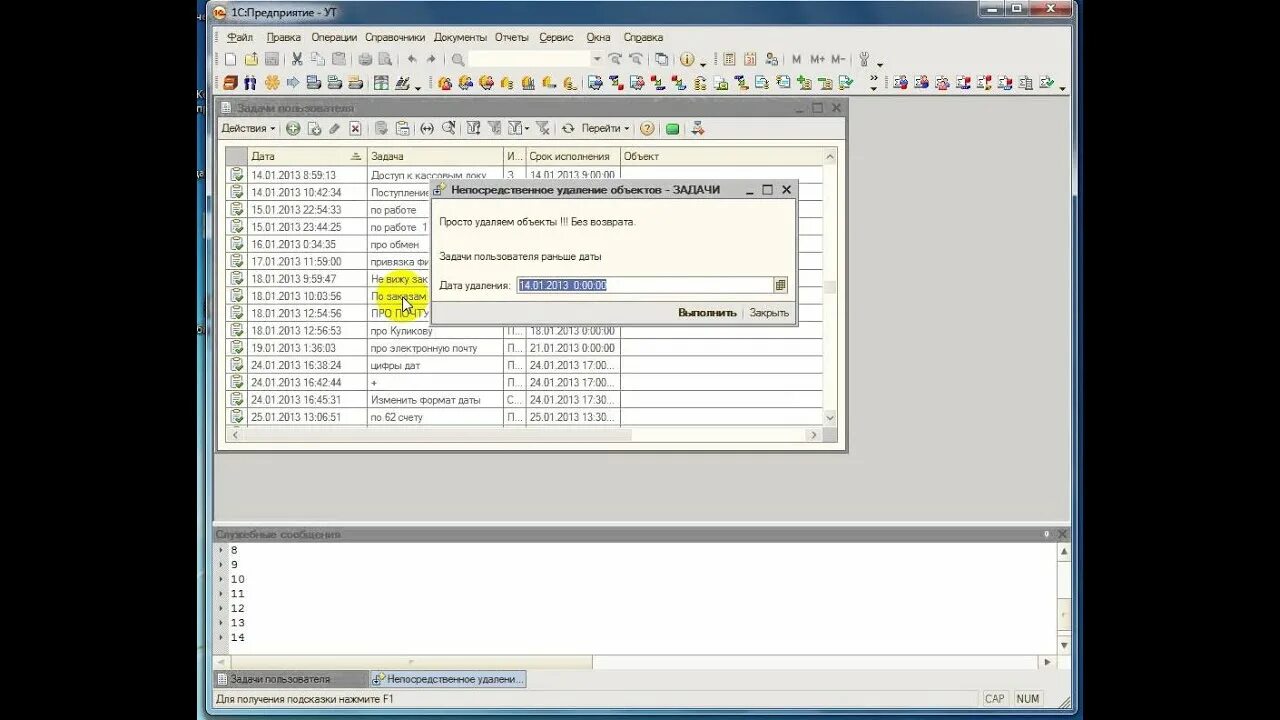Click the Redo arrow icon
Viewport: 1280px width, 720px height.
[431, 59]
